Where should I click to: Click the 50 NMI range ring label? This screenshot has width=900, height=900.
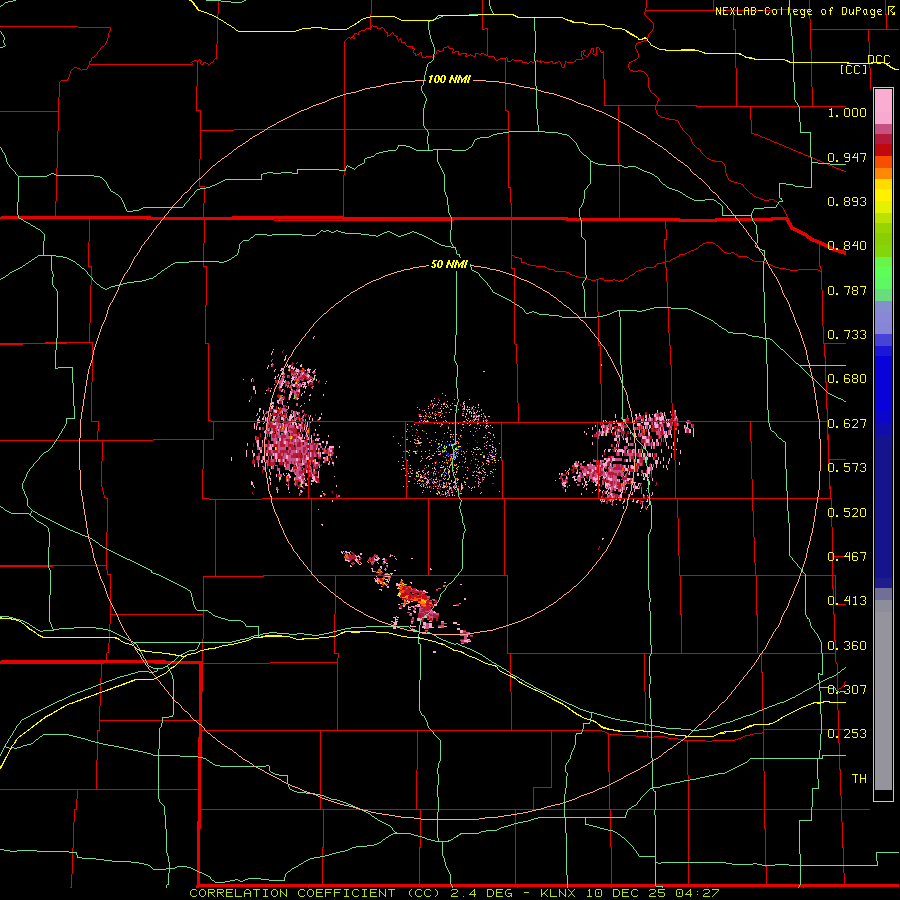coord(449,265)
